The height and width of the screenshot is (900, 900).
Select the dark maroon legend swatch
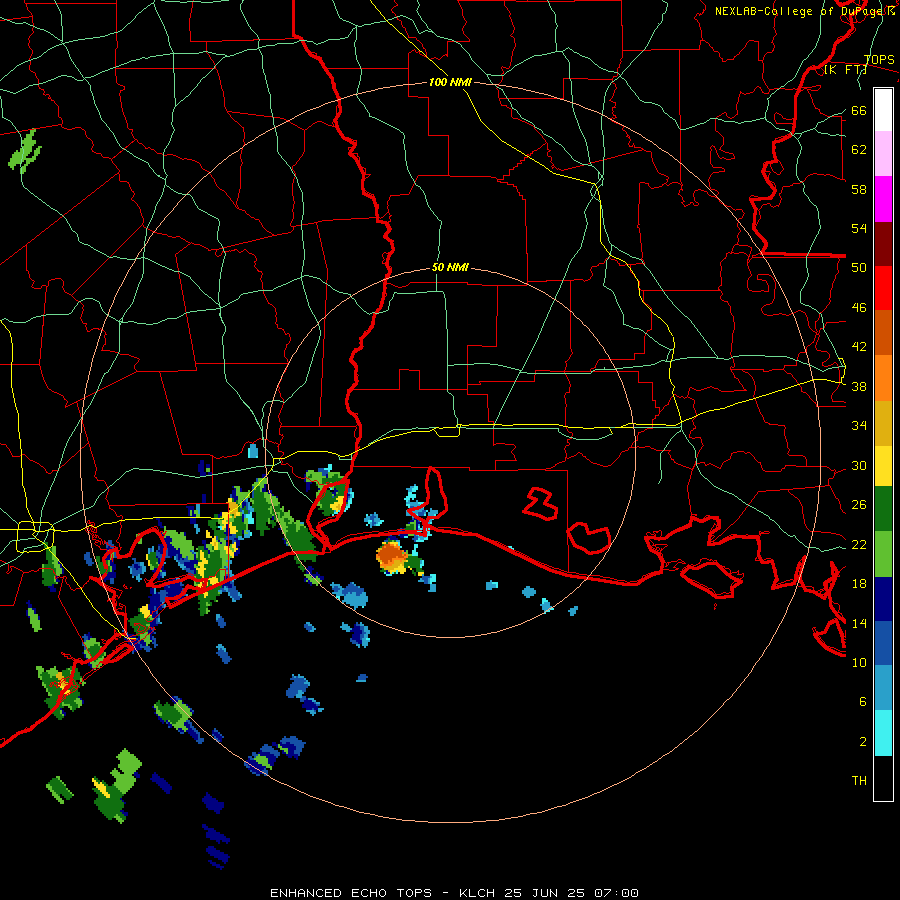883,243
